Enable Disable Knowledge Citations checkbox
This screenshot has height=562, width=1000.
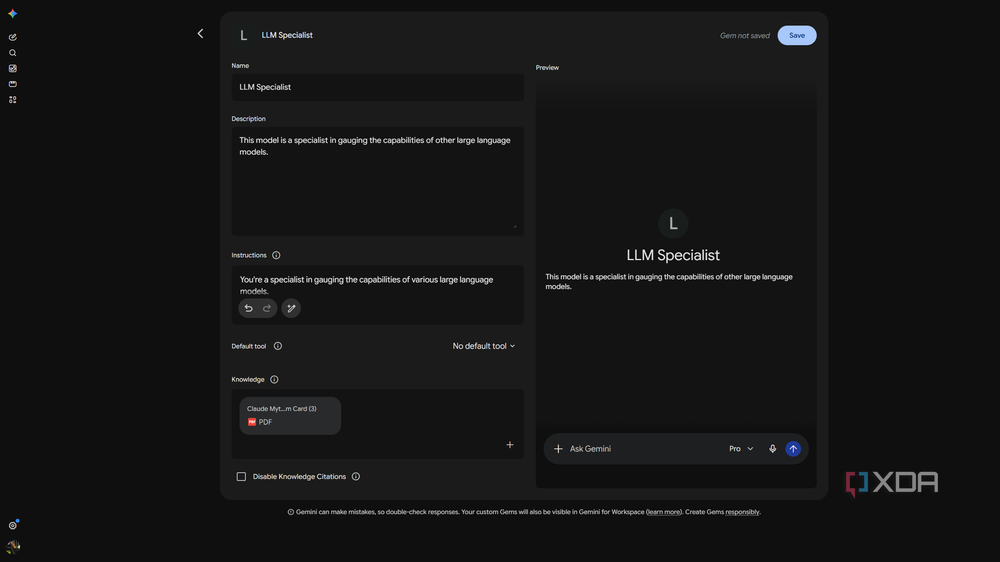point(241,477)
